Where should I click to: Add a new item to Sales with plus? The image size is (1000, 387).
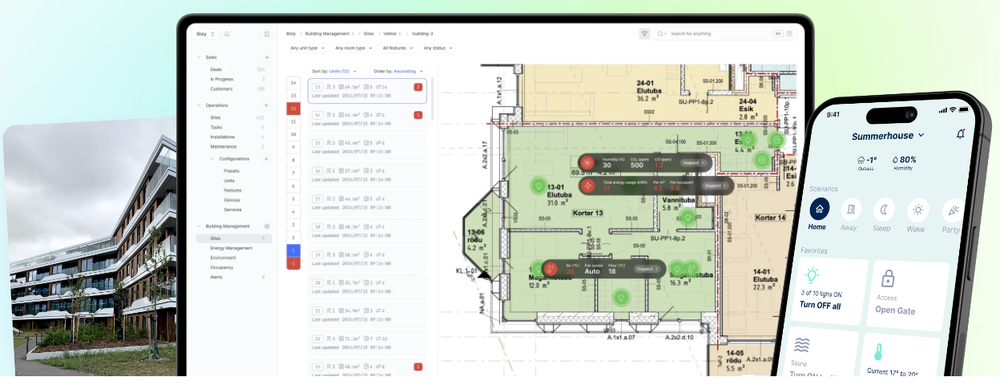(x=267, y=57)
